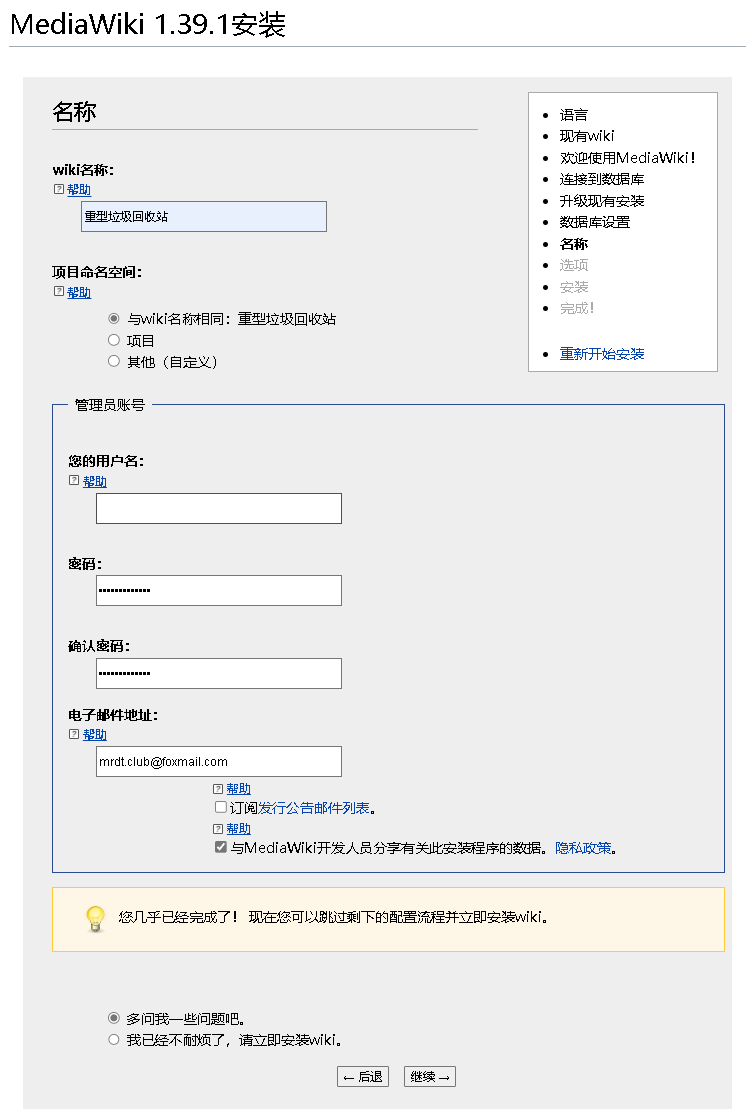The height and width of the screenshot is (1115, 749).
Task: Uncheck 与MediaWiki开发人员分享 data checkbox
Action: (x=221, y=847)
